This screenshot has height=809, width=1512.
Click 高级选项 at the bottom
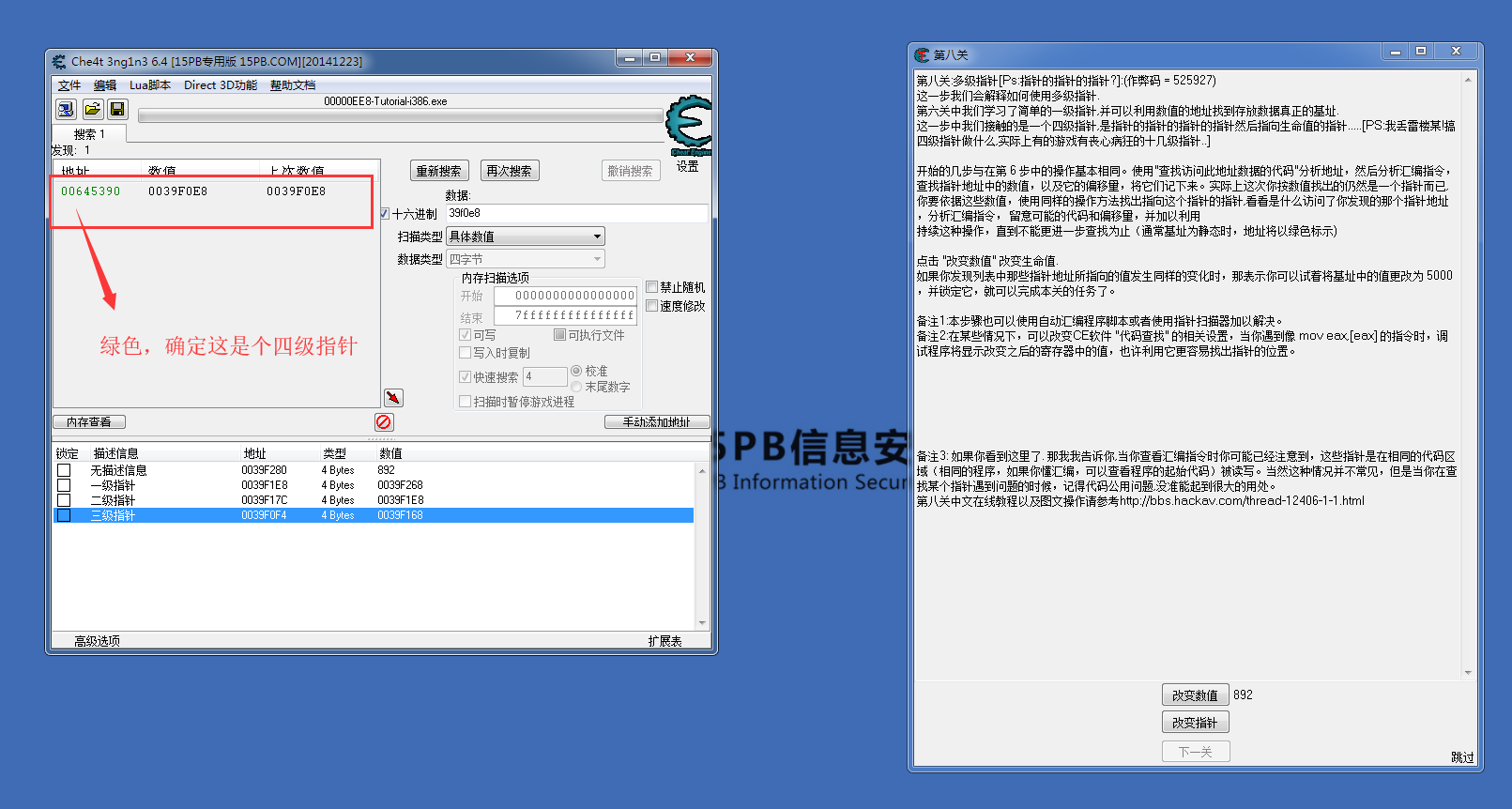97,641
